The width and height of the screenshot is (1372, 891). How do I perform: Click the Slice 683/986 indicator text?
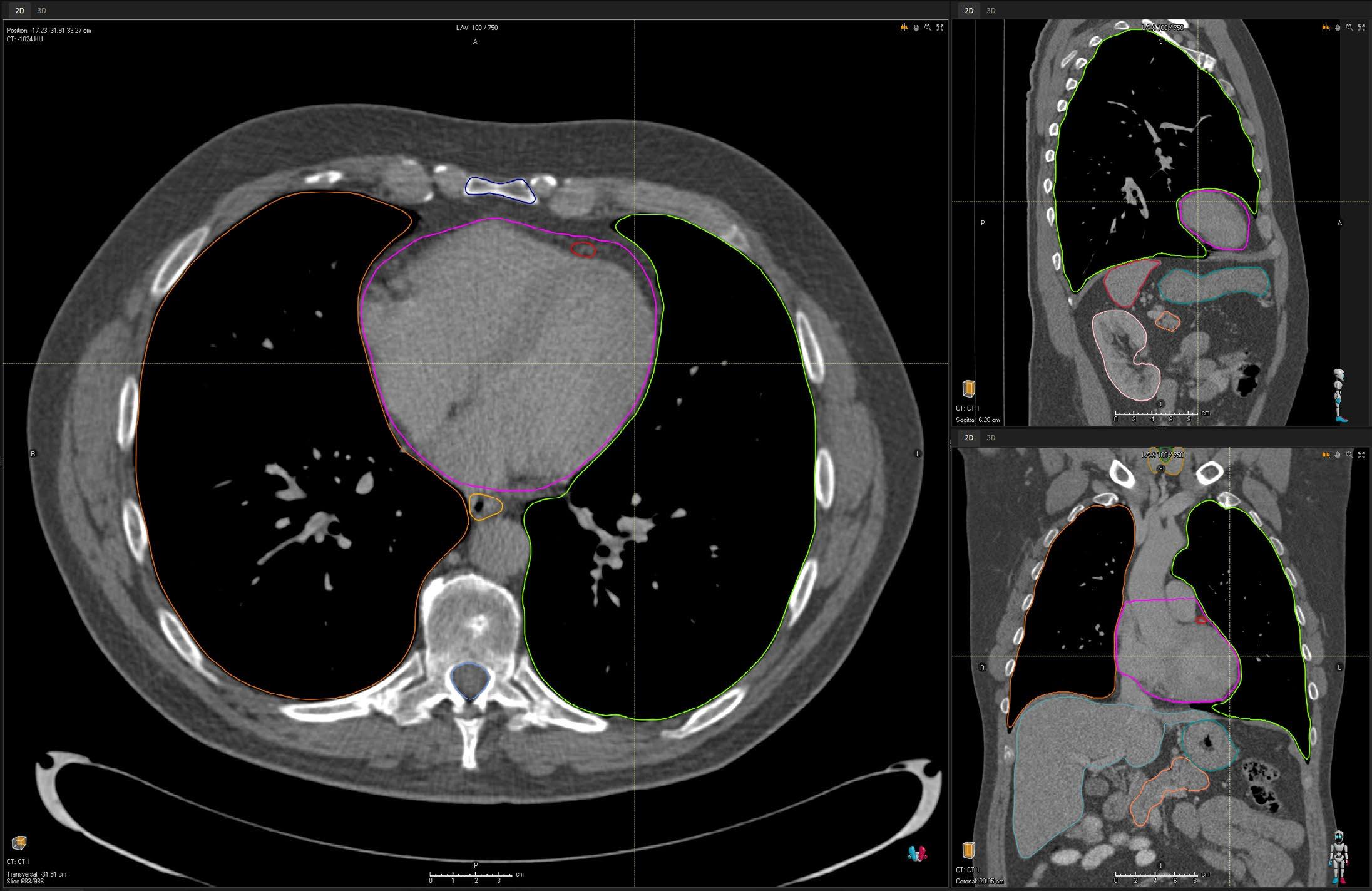point(24,882)
